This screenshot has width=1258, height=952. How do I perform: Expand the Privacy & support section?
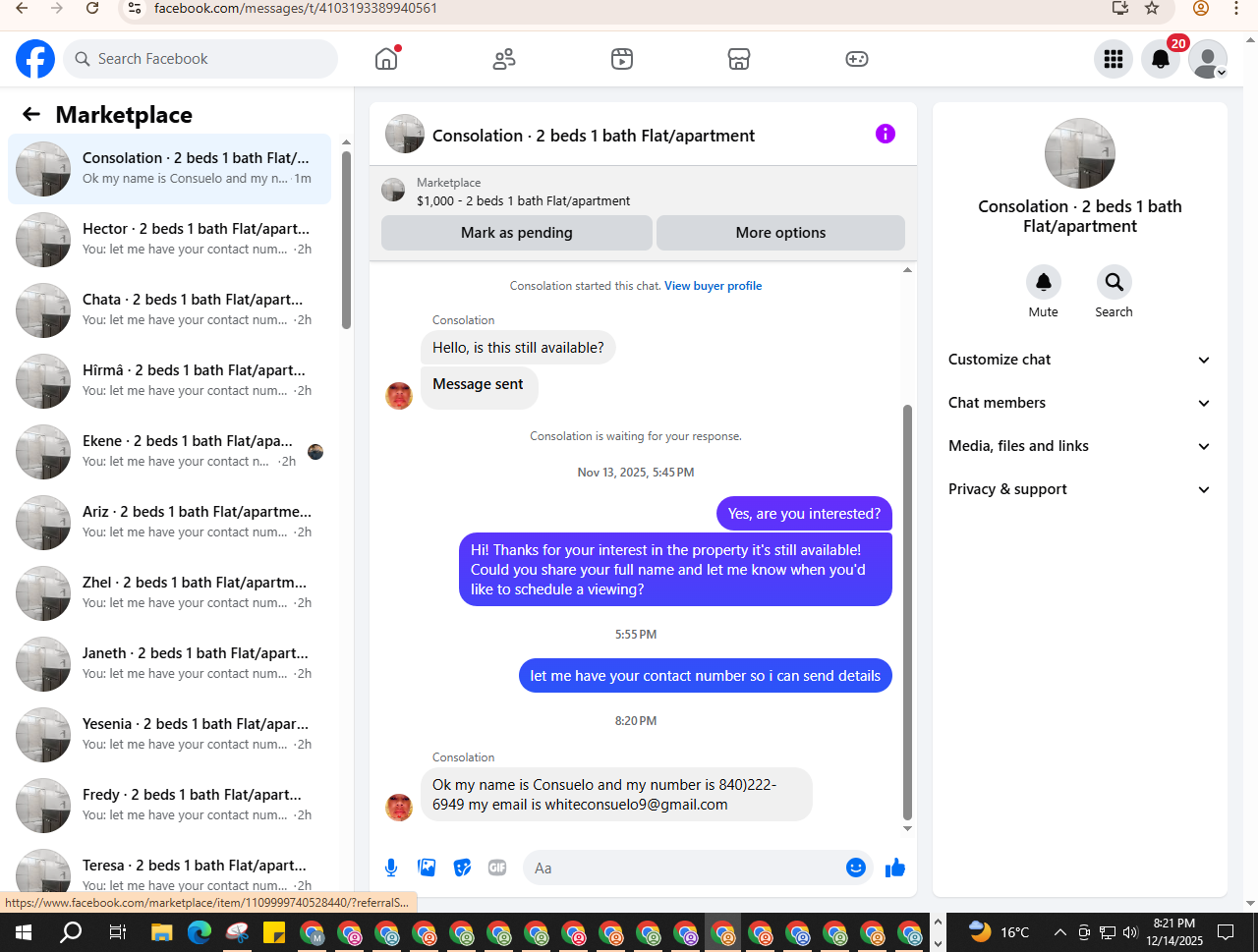[x=1080, y=489]
